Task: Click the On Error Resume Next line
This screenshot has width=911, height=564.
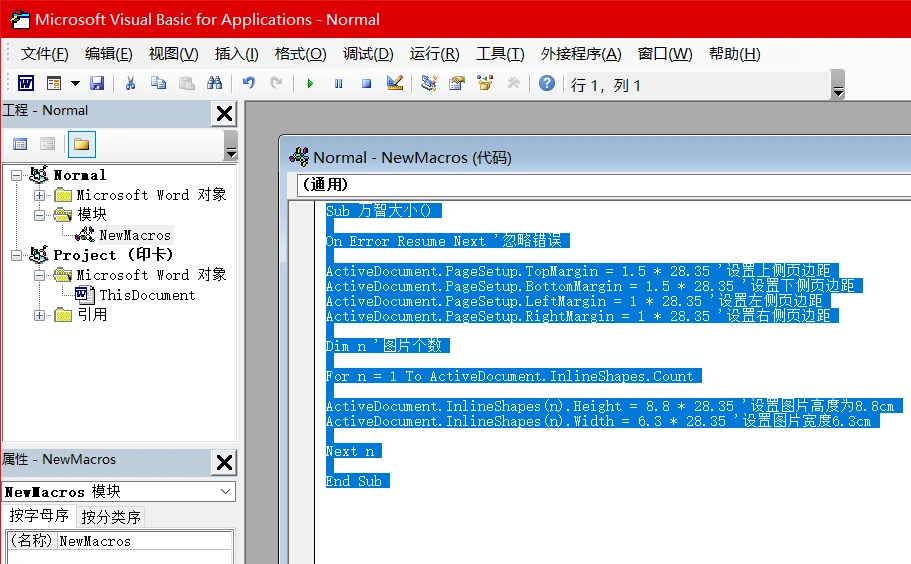Action: [447, 241]
